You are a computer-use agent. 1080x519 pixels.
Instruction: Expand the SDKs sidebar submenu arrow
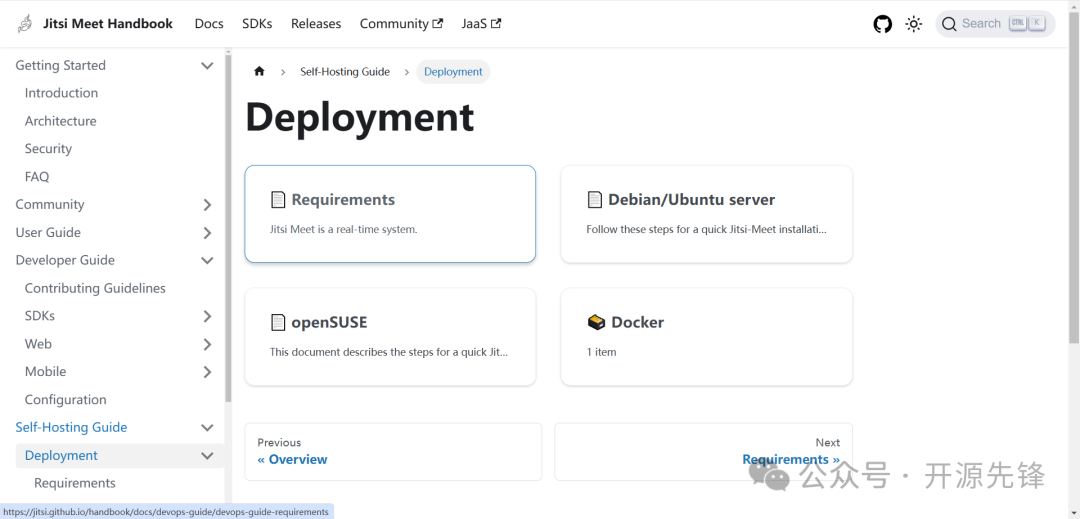point(207,316)
